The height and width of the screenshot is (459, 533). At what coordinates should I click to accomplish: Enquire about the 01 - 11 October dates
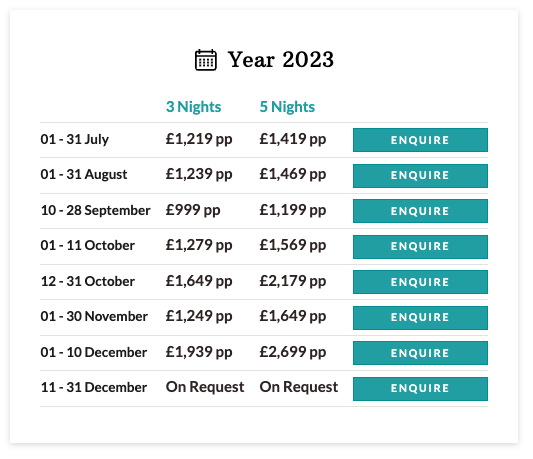coord(420,246)
